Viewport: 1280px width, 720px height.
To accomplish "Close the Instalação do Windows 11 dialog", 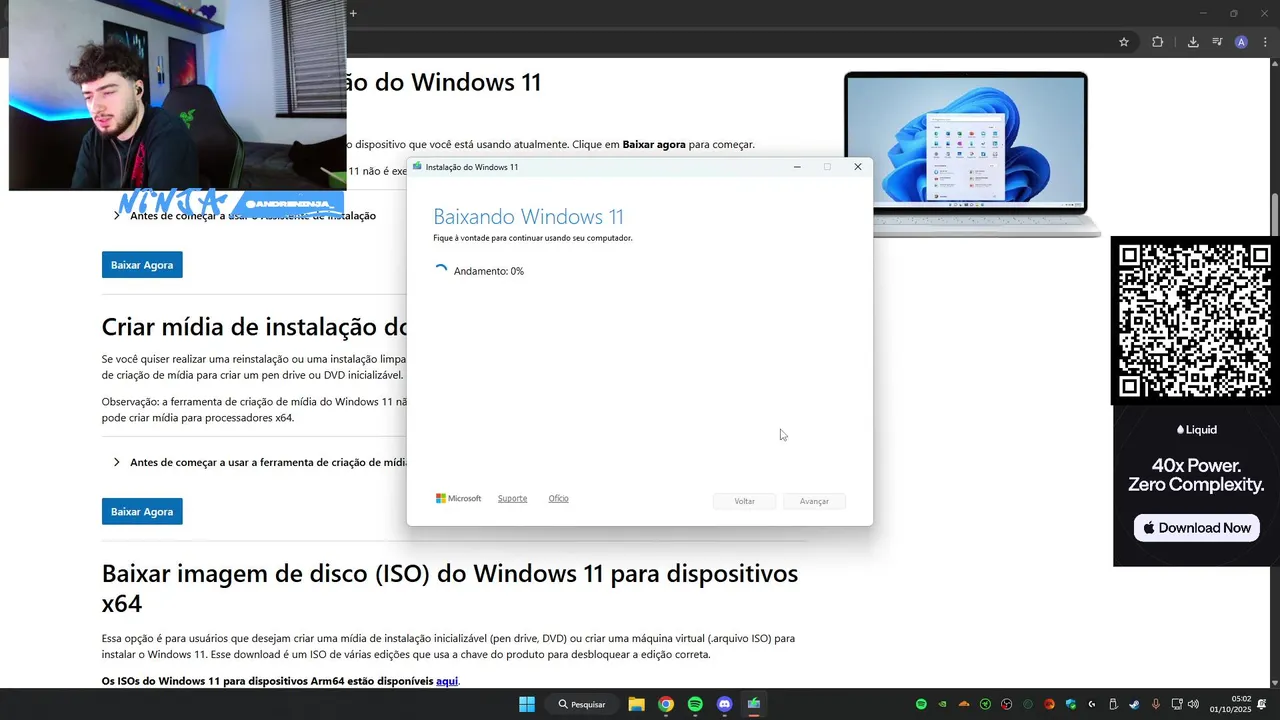I will [x=857, y=167].
